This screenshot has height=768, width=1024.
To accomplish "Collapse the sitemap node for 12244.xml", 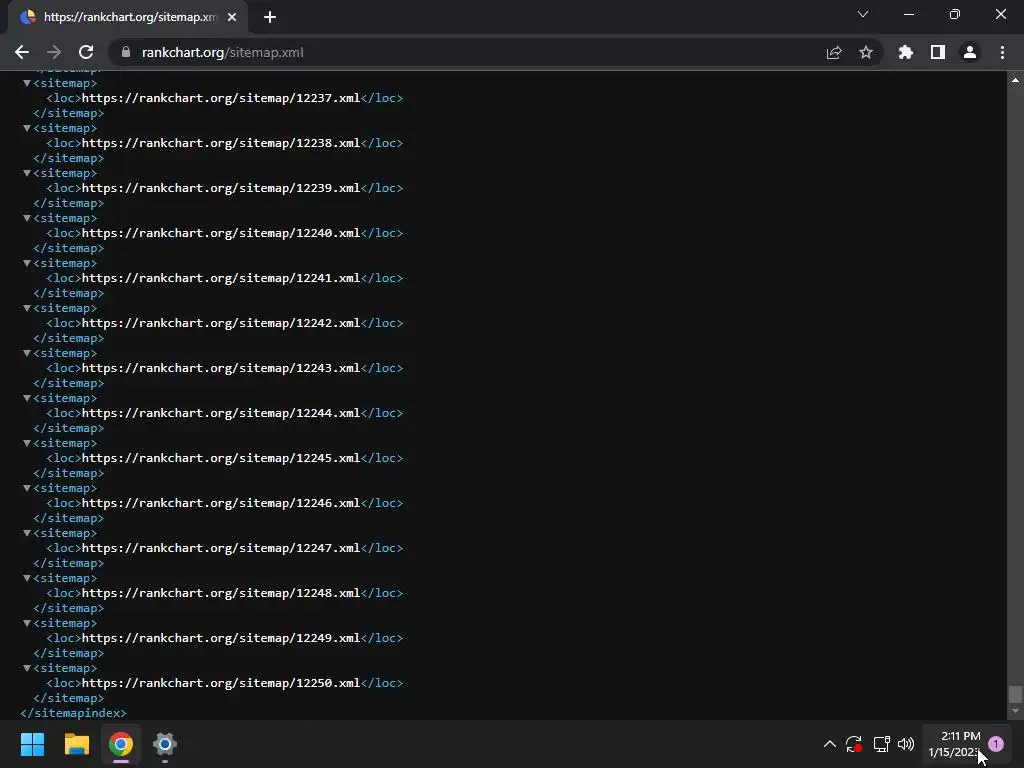I will point(27,398).
